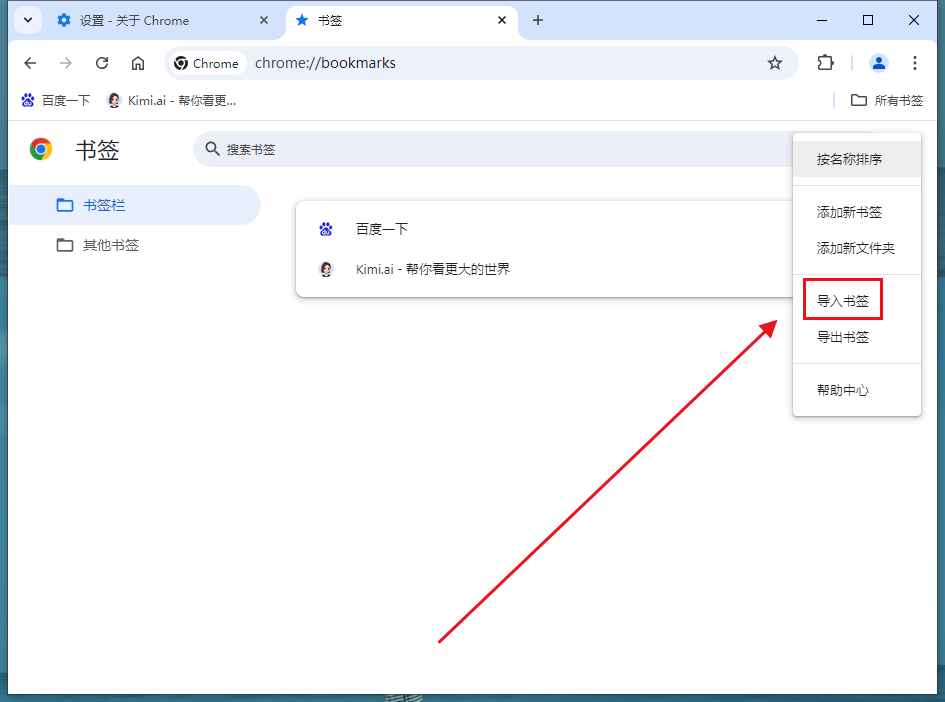
Task: Go forward with the forward arrow
Action: 66,63
